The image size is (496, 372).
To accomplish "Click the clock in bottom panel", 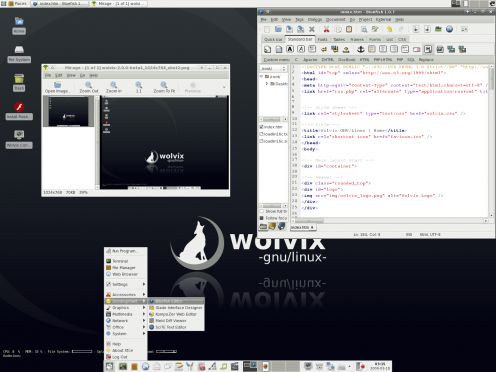I will click(x=380, y=366).
